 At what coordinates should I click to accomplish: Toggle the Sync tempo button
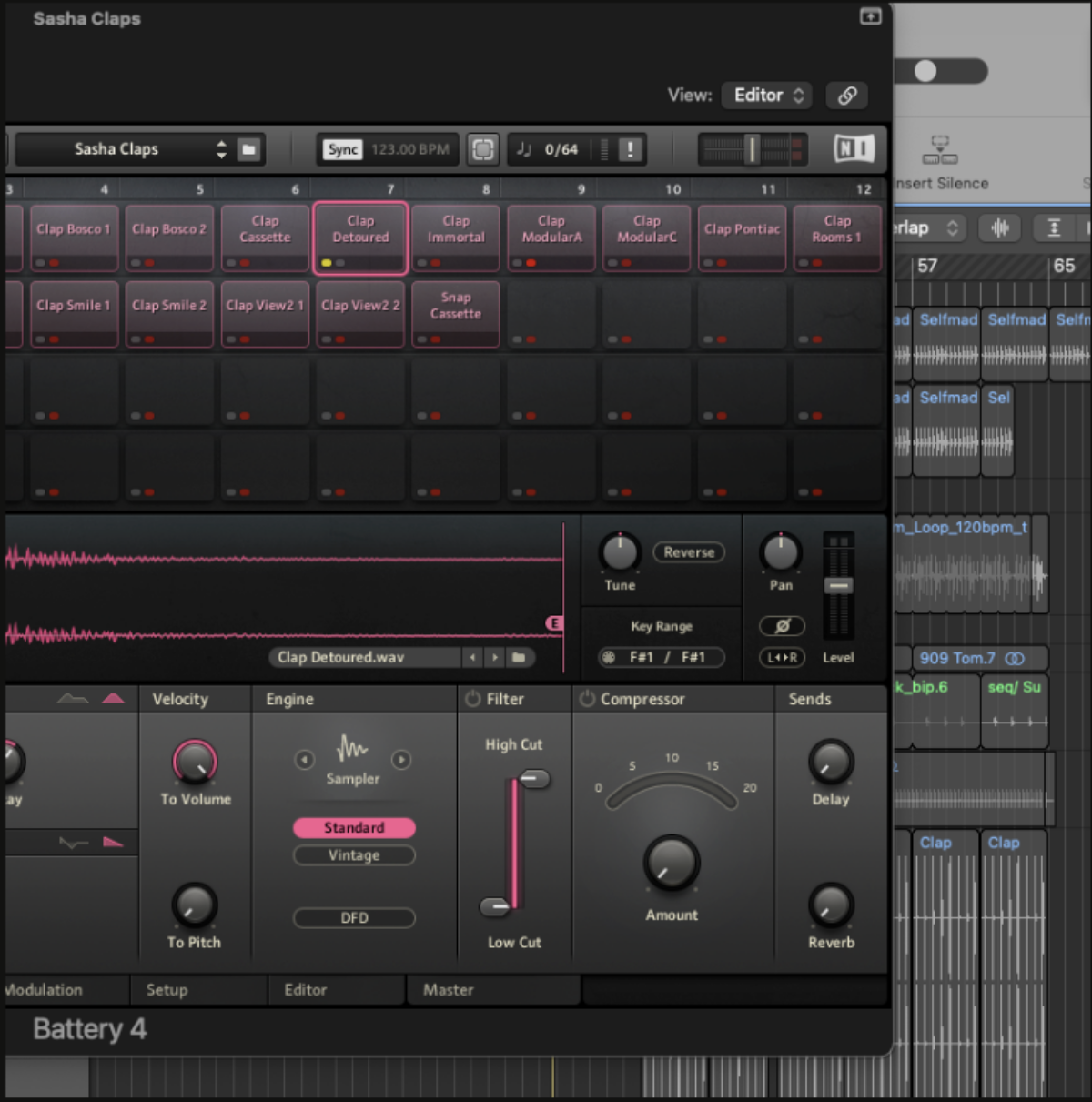click(343, 149)
